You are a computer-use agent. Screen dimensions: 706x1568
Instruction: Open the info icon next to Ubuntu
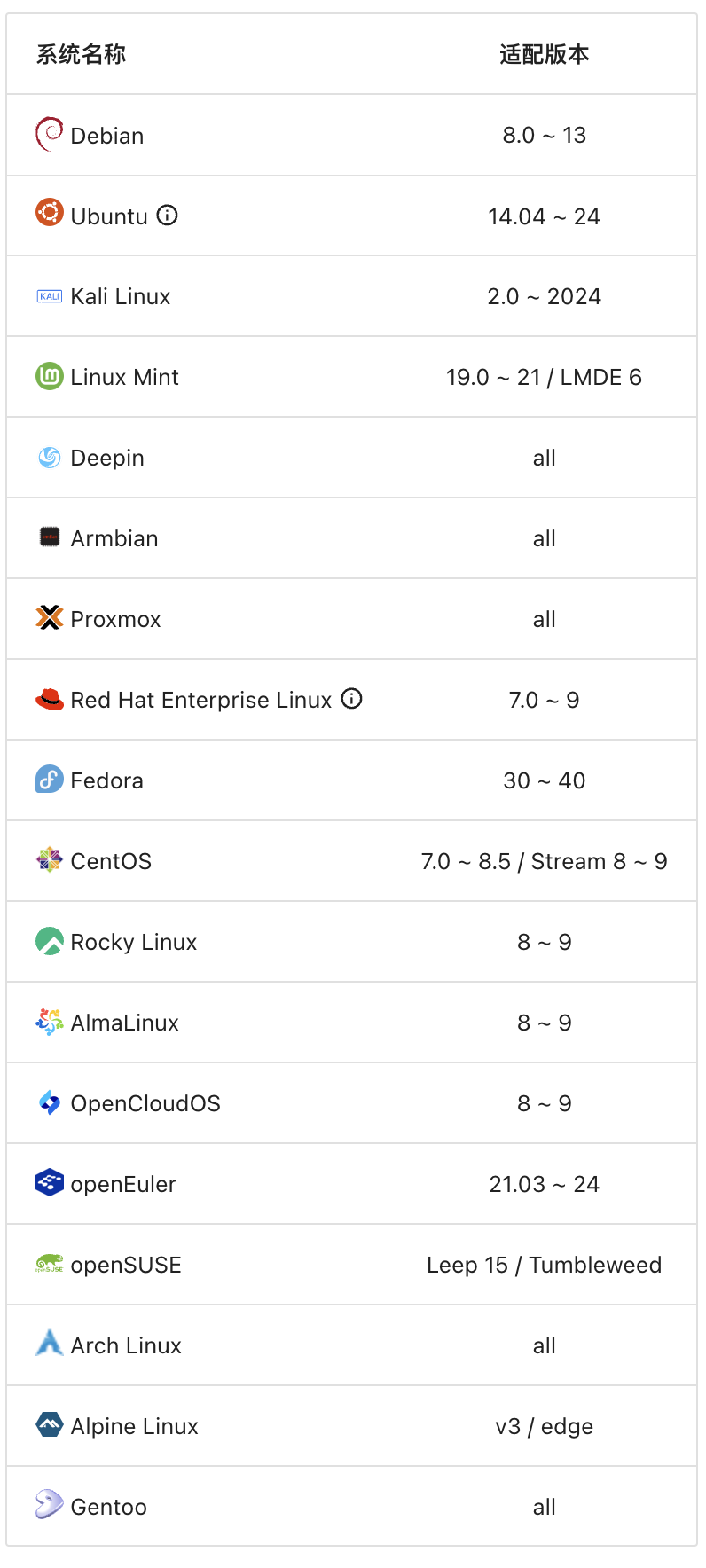[168, 216]
